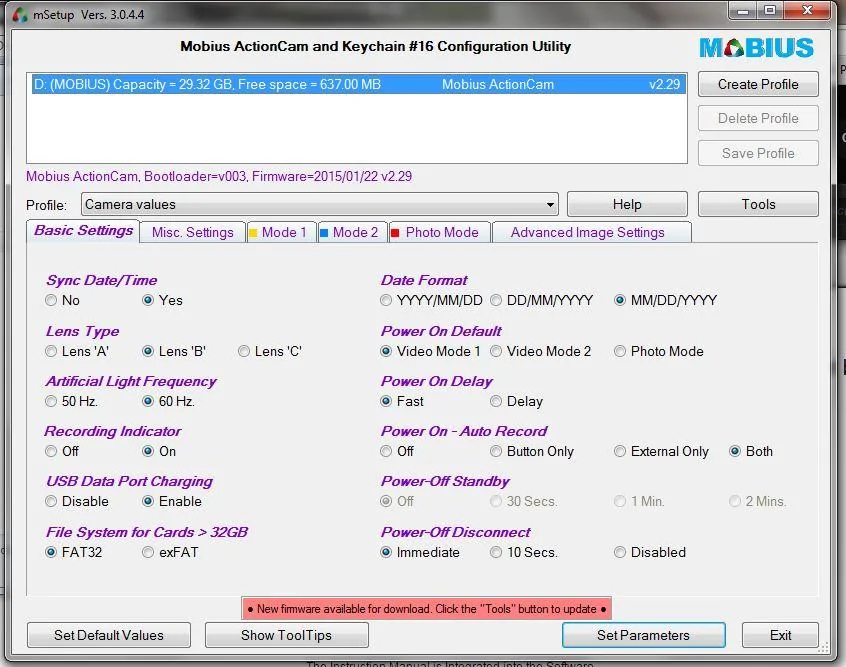Image resolution: width=846 pixels, height=667 pixels.
Task: Set Auto Record to Both
Action: [751, 452]
